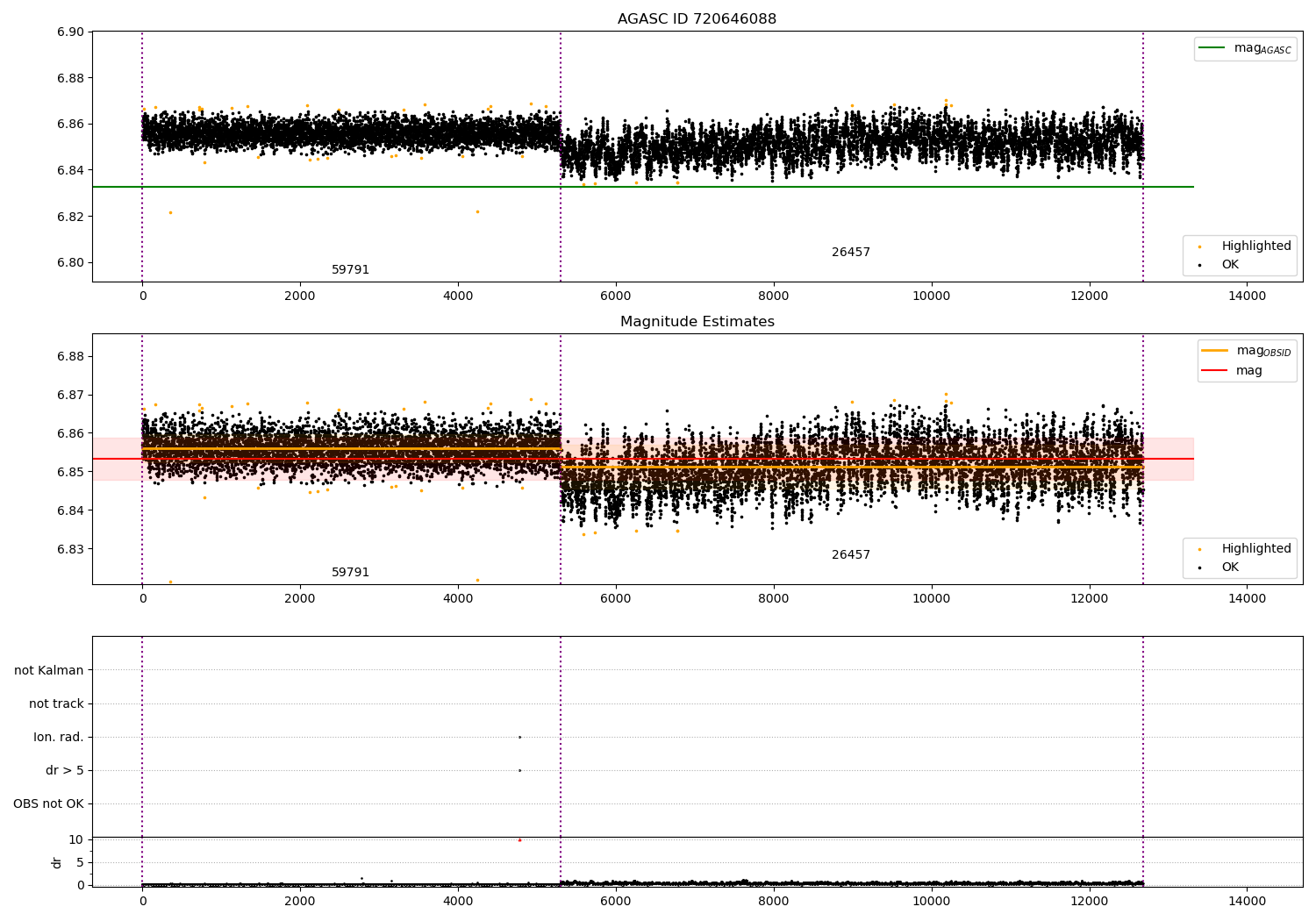The height and width of the screenshot is (921, 1316).
Task: Click the 6.90 y-tick in top plot
Action: [x=71, y=32]
